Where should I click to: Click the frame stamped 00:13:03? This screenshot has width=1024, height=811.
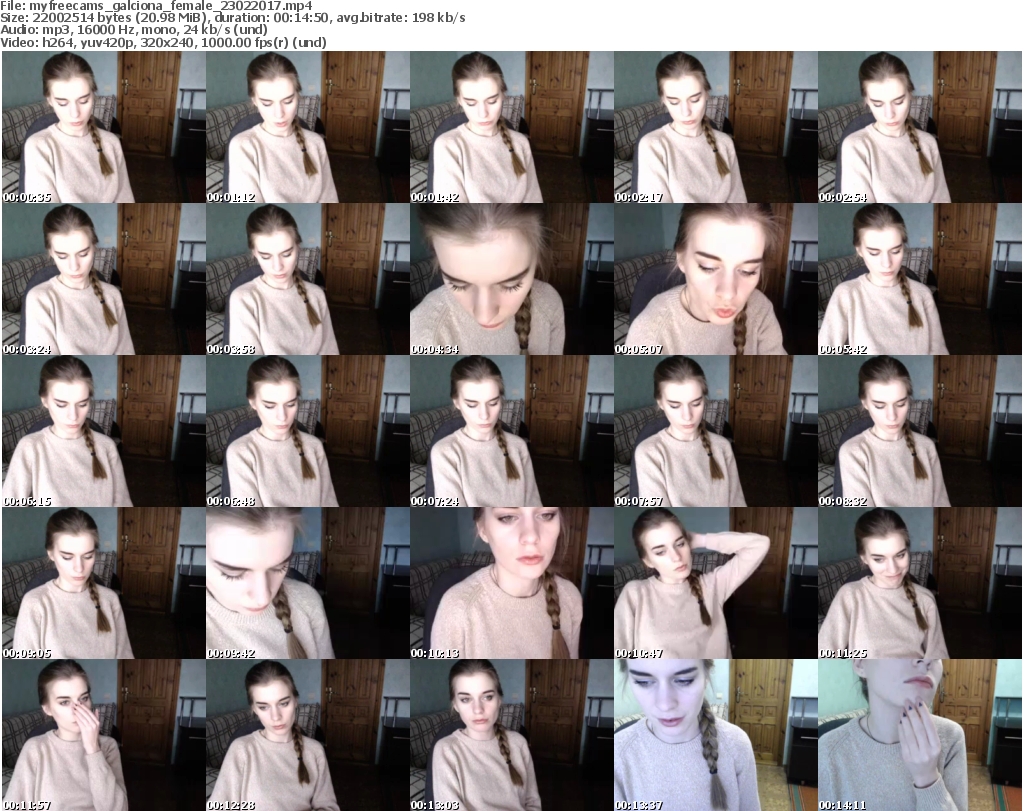pos(511,735)
